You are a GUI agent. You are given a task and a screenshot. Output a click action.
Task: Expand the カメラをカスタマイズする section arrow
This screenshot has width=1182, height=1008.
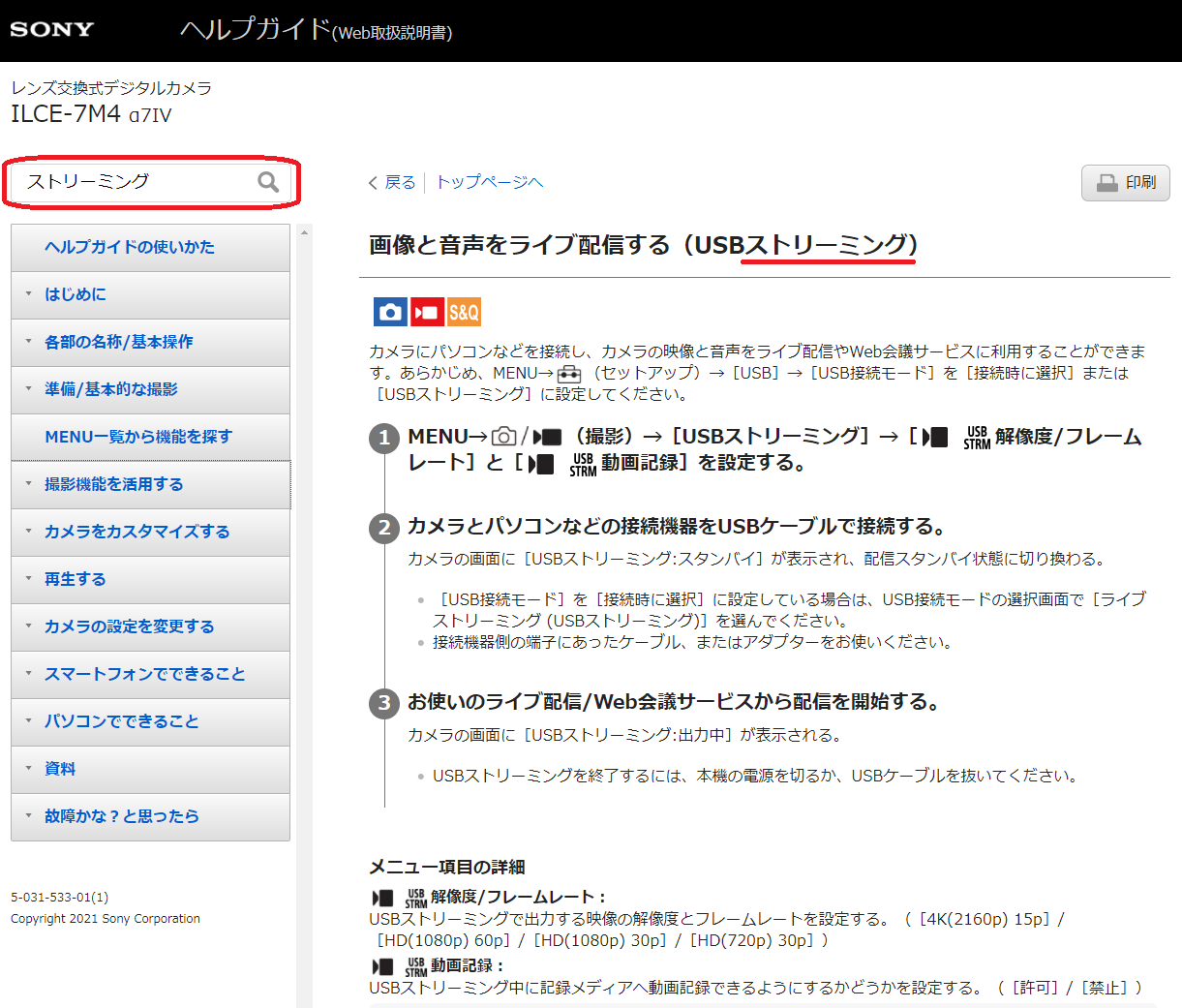tap(28, 531)
